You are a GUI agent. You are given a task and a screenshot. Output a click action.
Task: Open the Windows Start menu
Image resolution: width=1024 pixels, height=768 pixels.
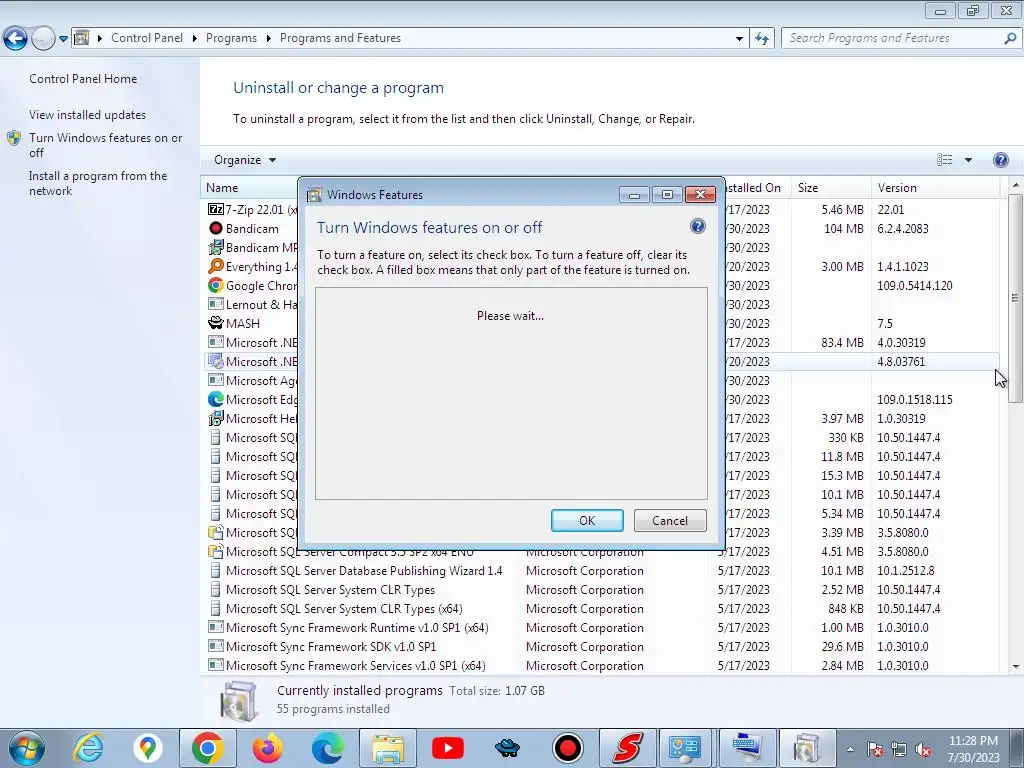(x=25, y=748)
